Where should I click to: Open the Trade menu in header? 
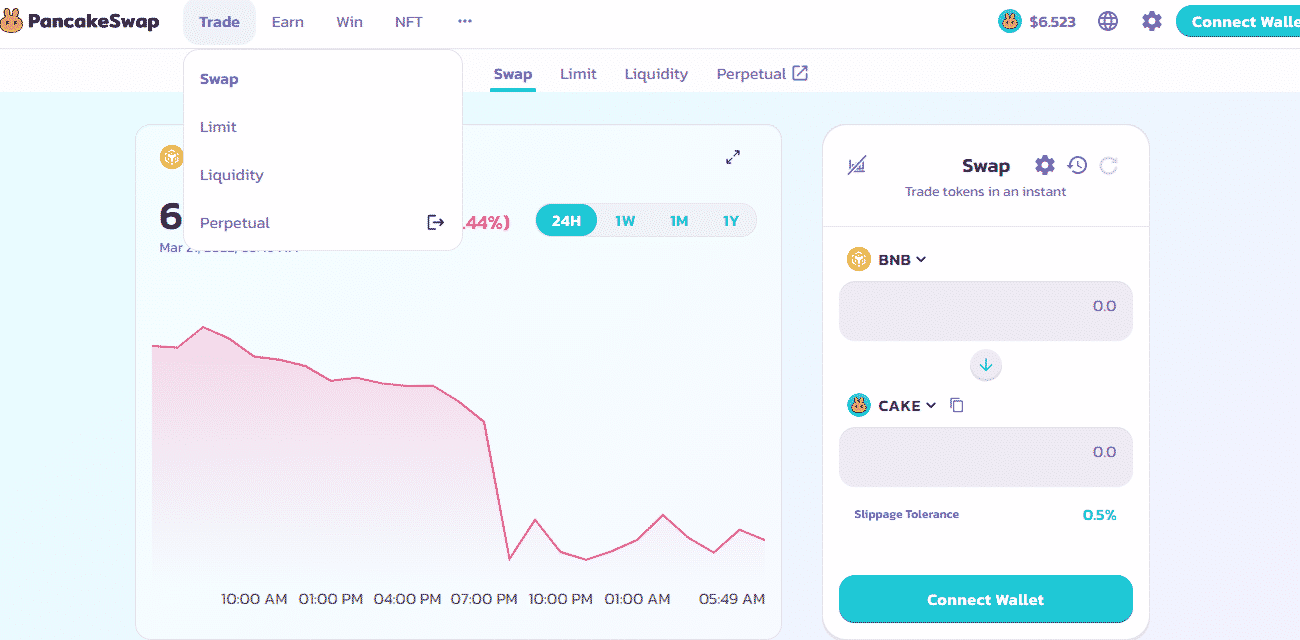pyautogui.click(x=219, y=22)
